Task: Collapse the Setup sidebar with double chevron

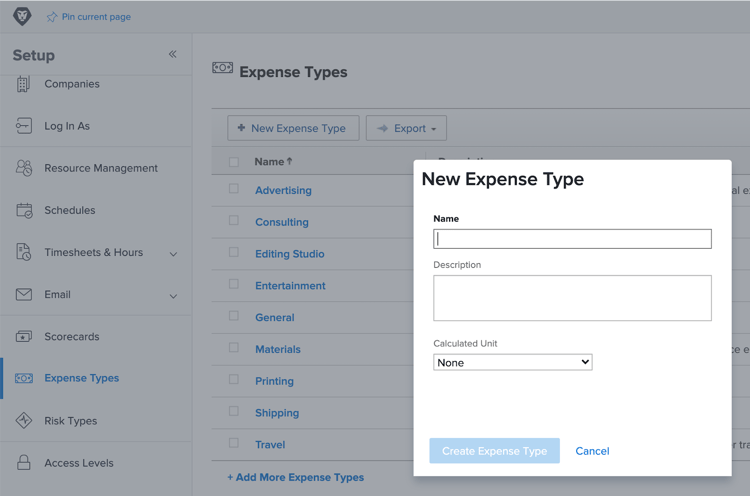Action: pyautogui.click(x=173, y=54)
